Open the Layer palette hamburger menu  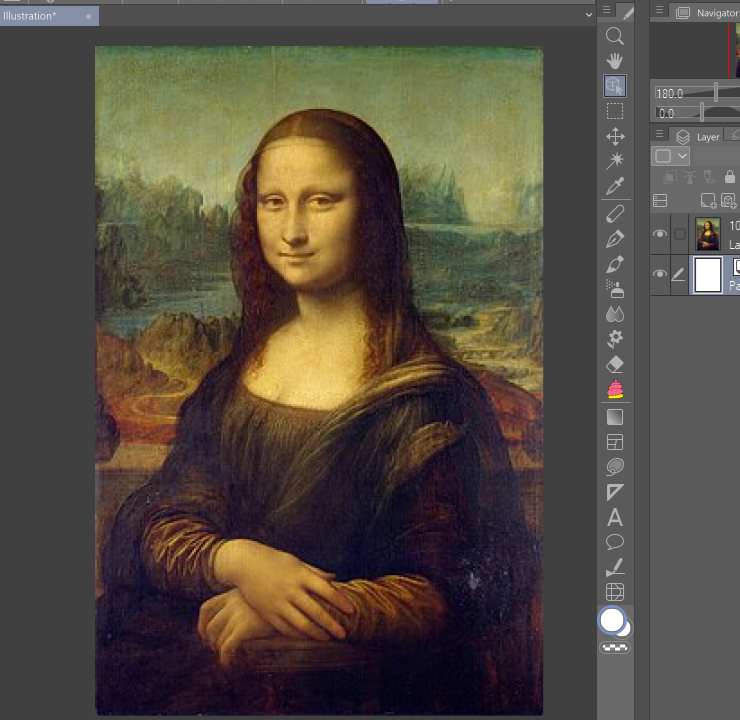click(x=660, y=134)
